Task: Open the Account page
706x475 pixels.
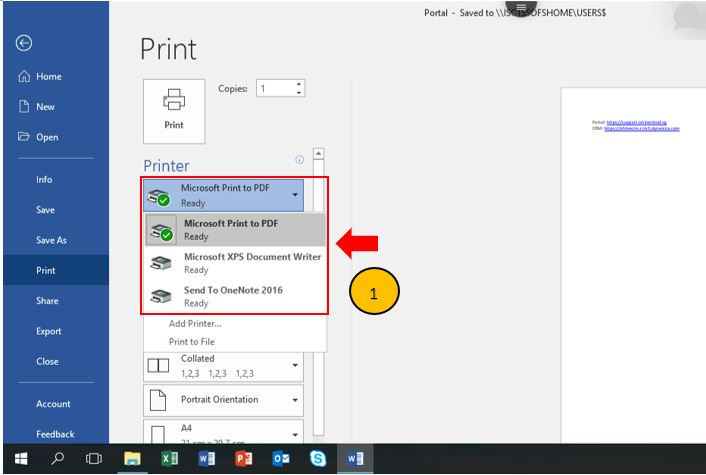Action: (x=53, y=404)
